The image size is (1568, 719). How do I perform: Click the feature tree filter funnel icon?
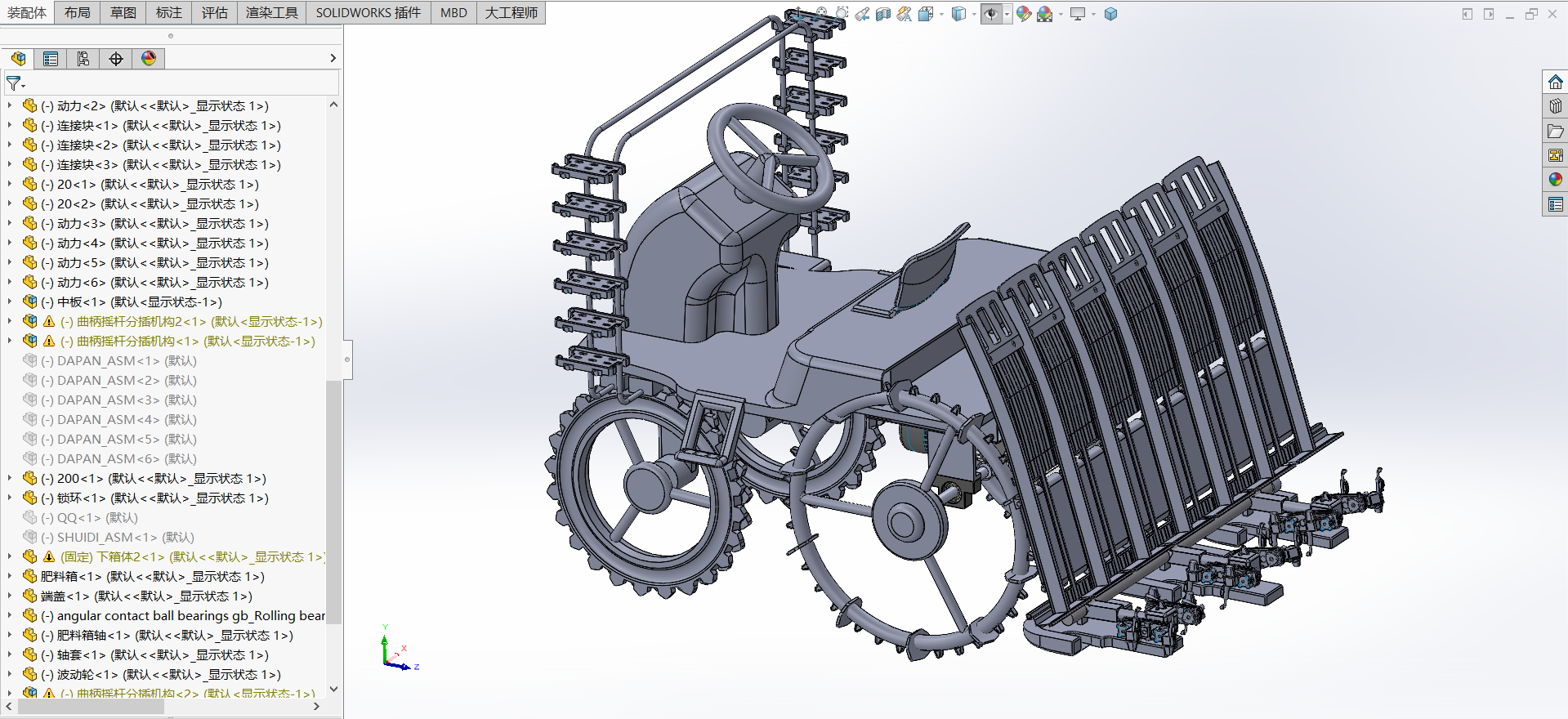15,83
